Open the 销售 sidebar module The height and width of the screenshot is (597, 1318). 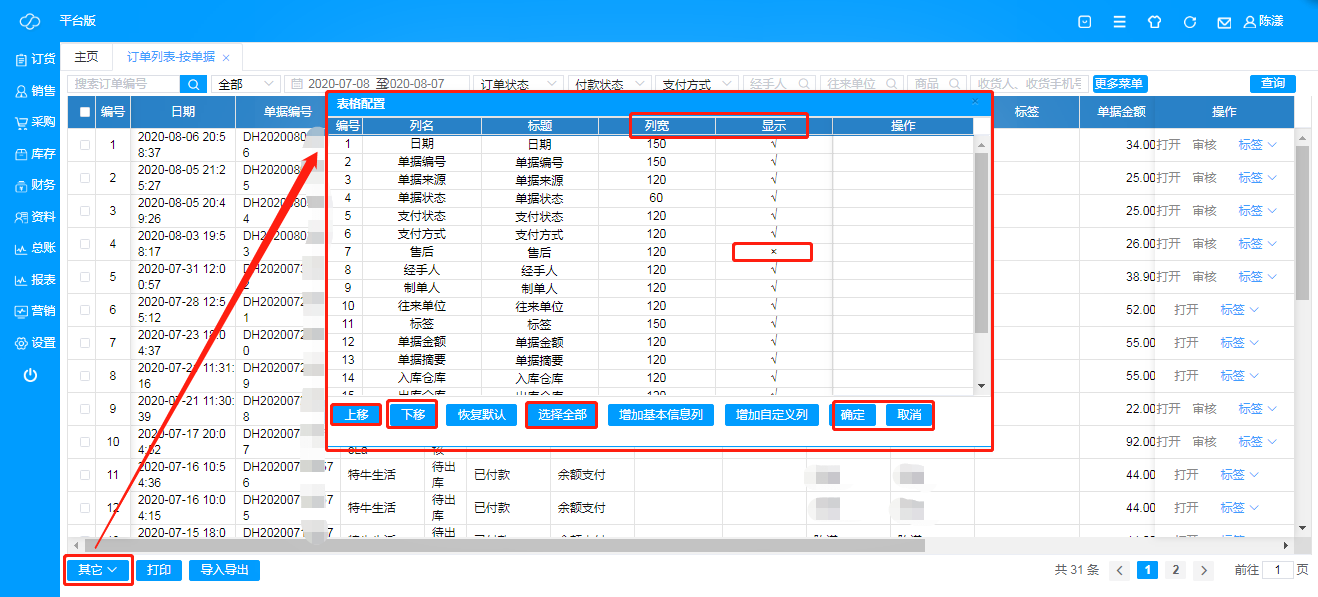point(35,91)
